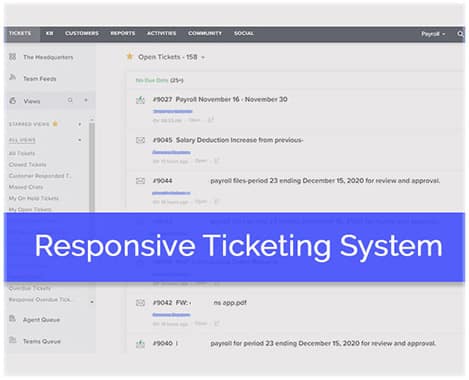This screenshot has height=380, width=469.
Task: Click the No Due Date group label
Action: point(152,80)
